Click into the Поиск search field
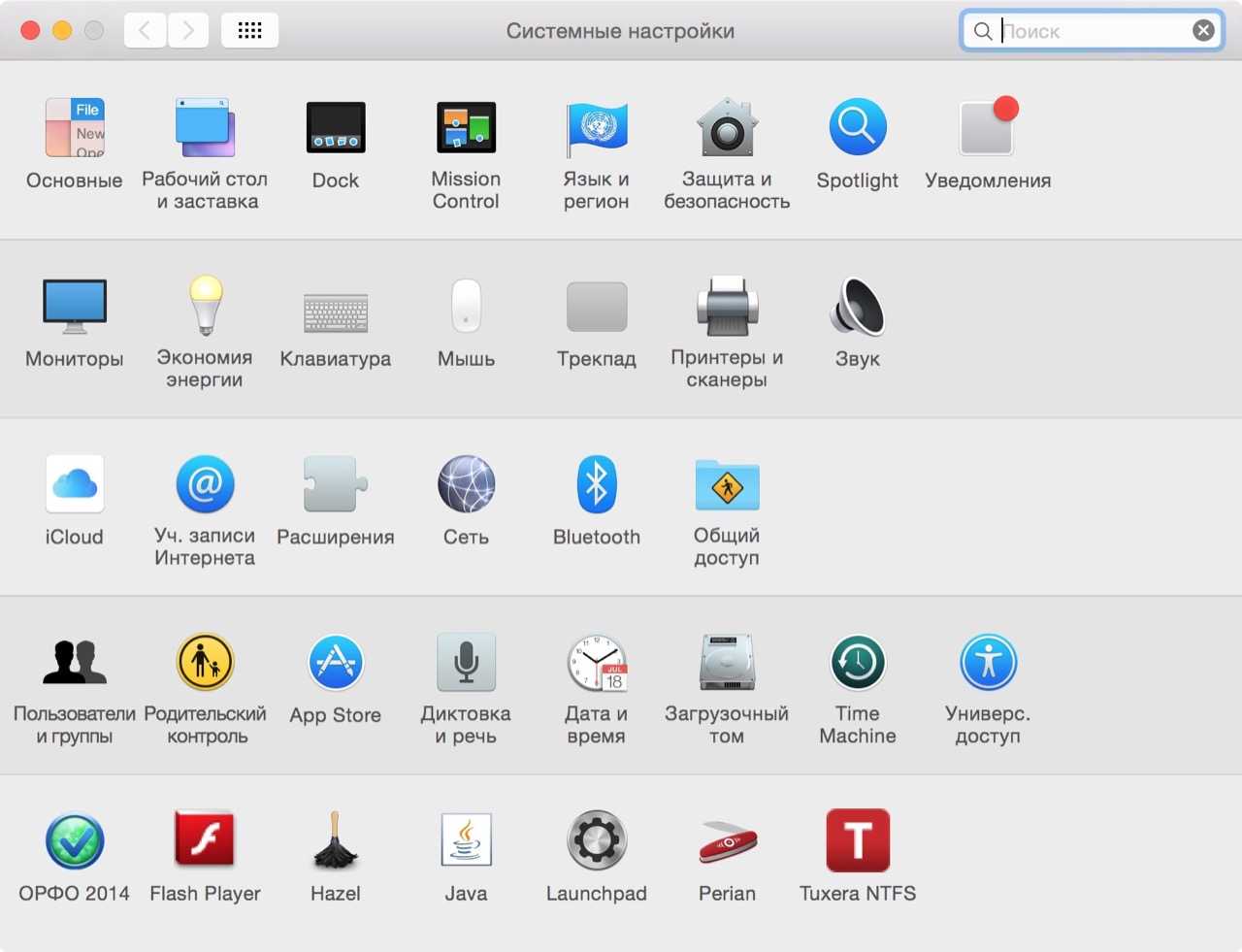Screen dimensions: 1242x952 (1095, 31)
